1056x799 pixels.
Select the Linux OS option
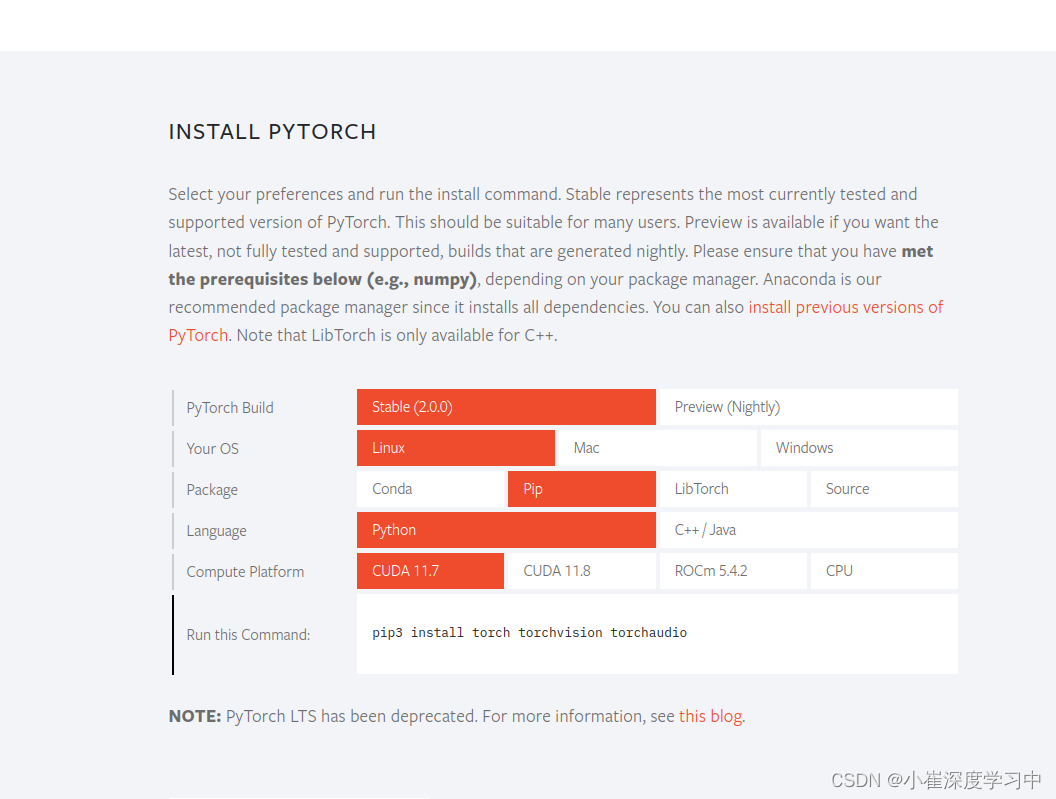455,447
